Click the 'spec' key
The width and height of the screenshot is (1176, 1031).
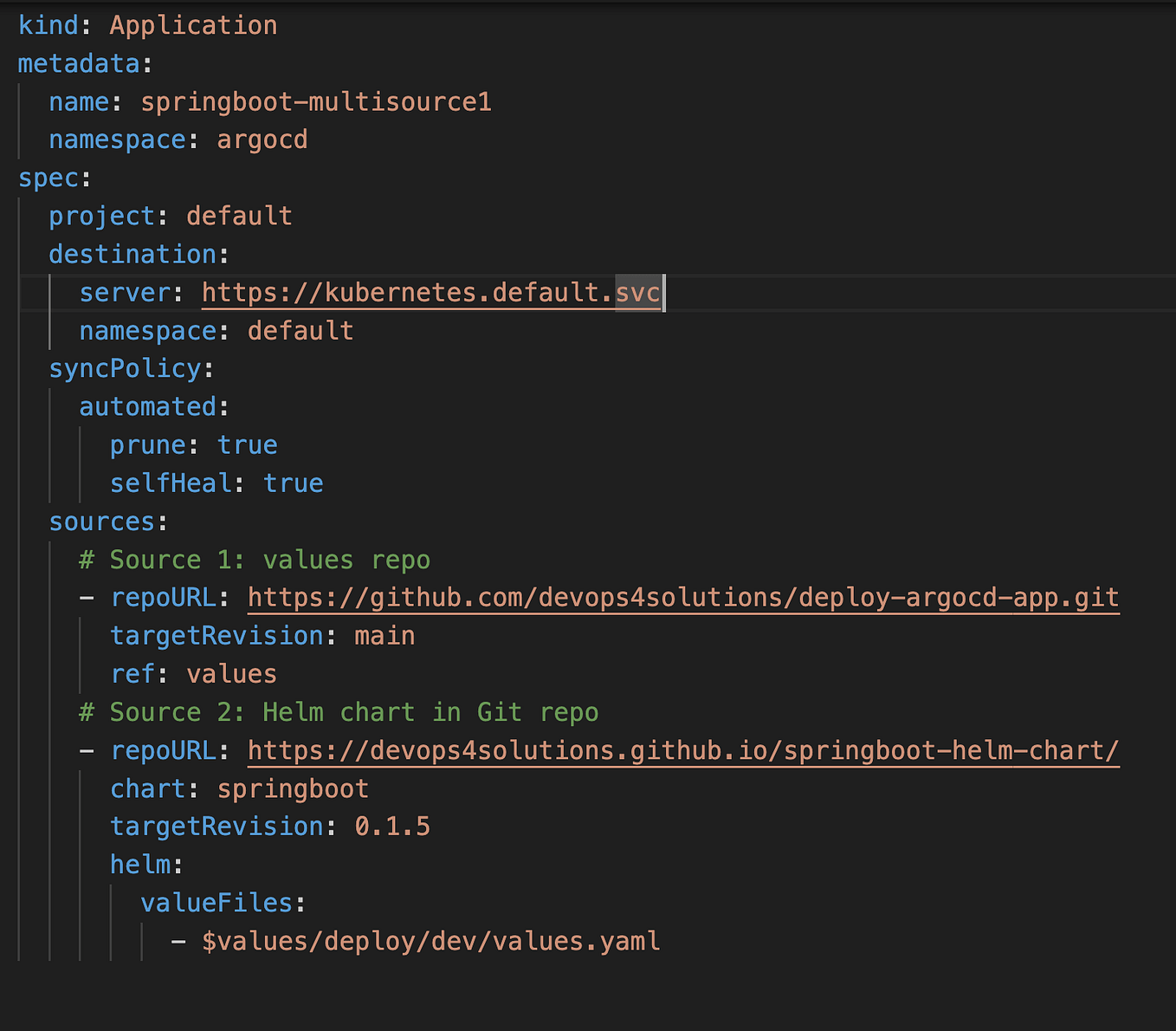point(48,178)
